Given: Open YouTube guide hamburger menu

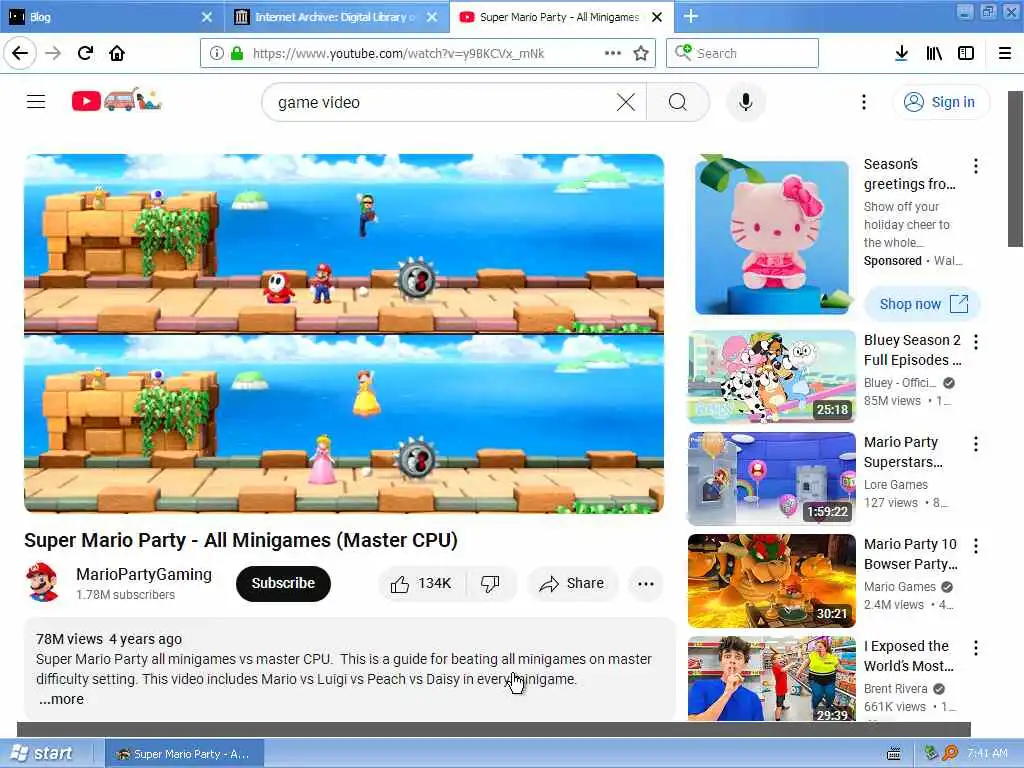Looking at the screenshot, I should point(36,102).
